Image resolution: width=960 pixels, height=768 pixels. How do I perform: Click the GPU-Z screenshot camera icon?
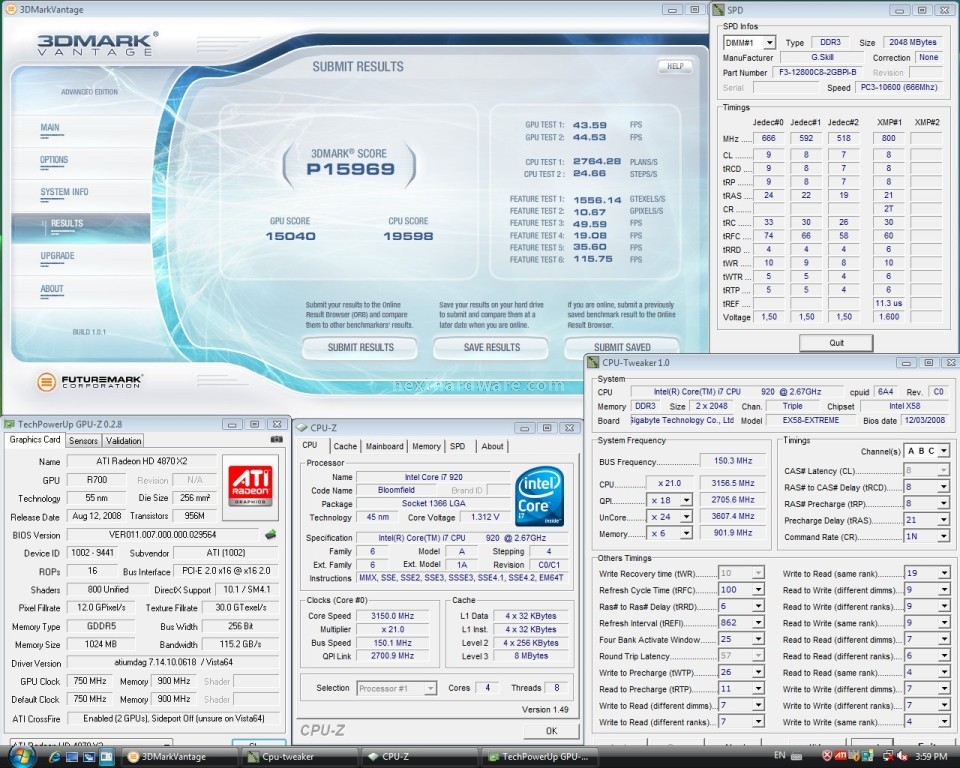coord(277,439)
